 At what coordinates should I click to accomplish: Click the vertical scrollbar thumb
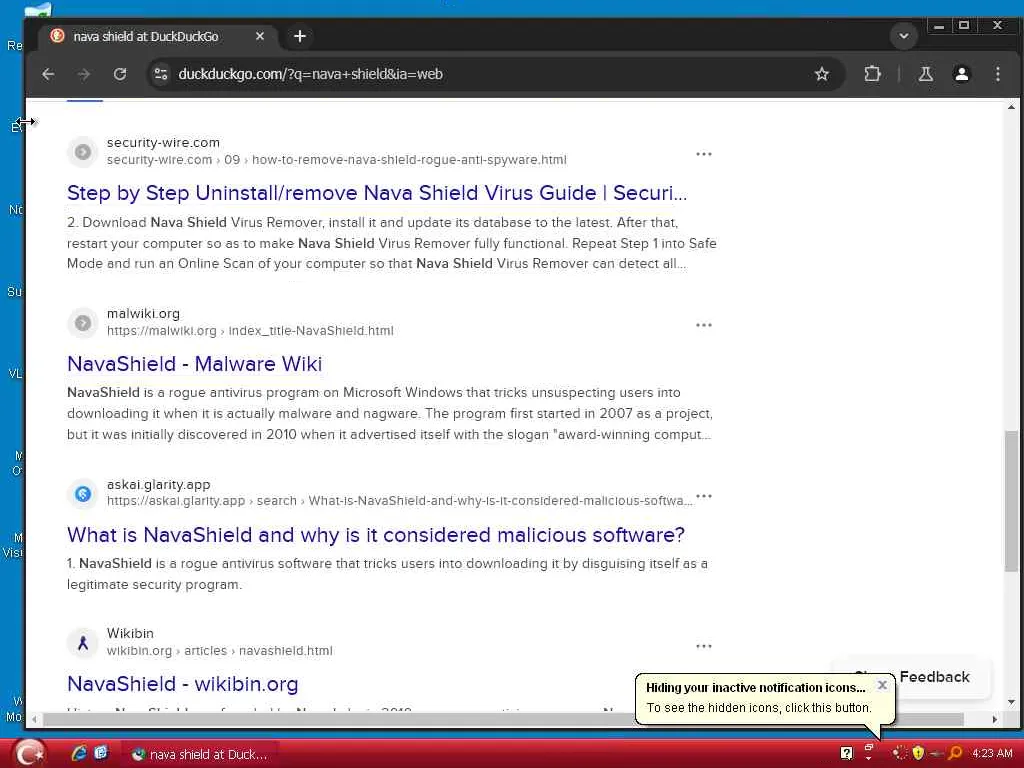pyautogui.click(x=1011, y=501)
